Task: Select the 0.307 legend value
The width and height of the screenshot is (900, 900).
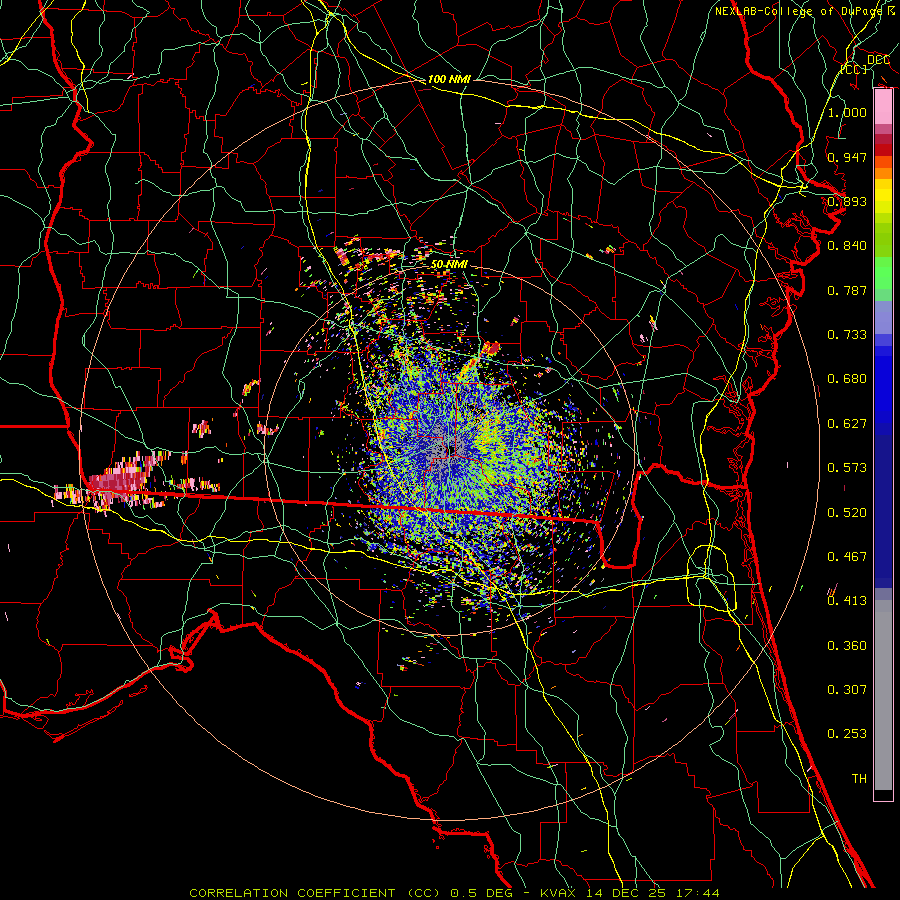Action: pyautogui.click(x=847, y=689)
